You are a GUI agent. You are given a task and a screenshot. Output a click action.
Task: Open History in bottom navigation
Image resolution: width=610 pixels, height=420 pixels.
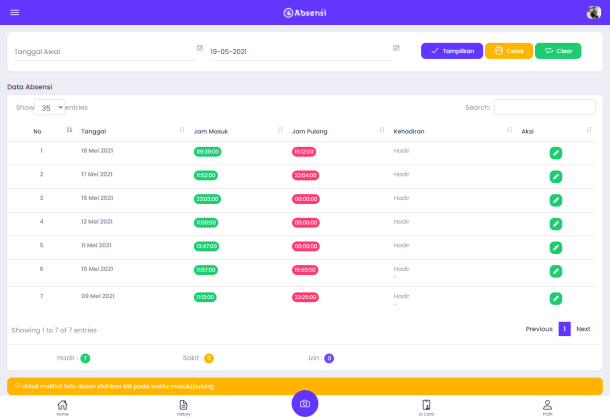click(183, 406)
